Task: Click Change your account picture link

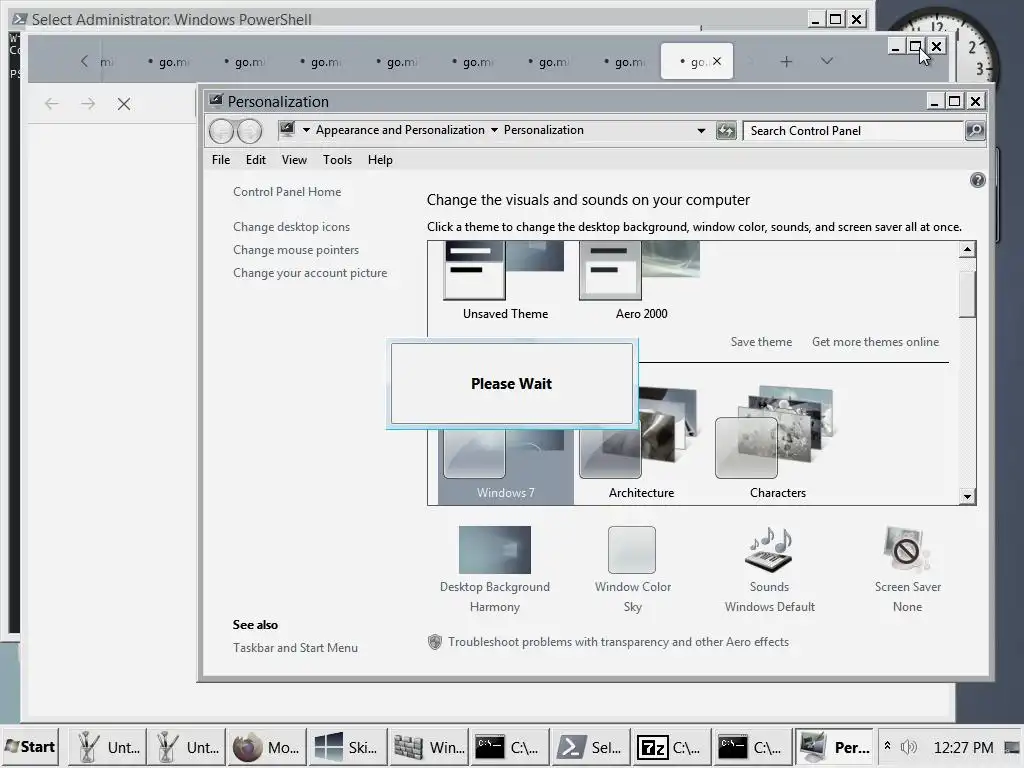Action: (x=310, y=273)
